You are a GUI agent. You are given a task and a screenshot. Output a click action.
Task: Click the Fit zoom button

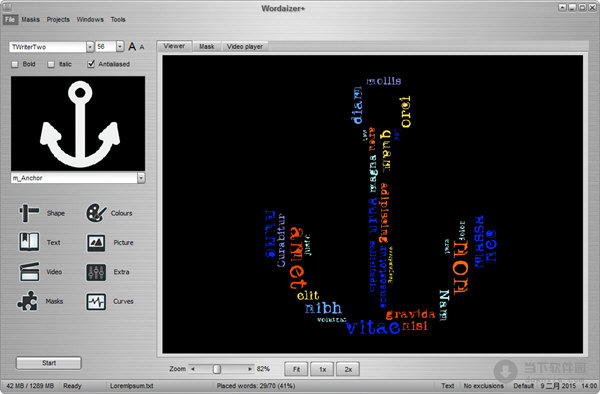click(296, 369)
